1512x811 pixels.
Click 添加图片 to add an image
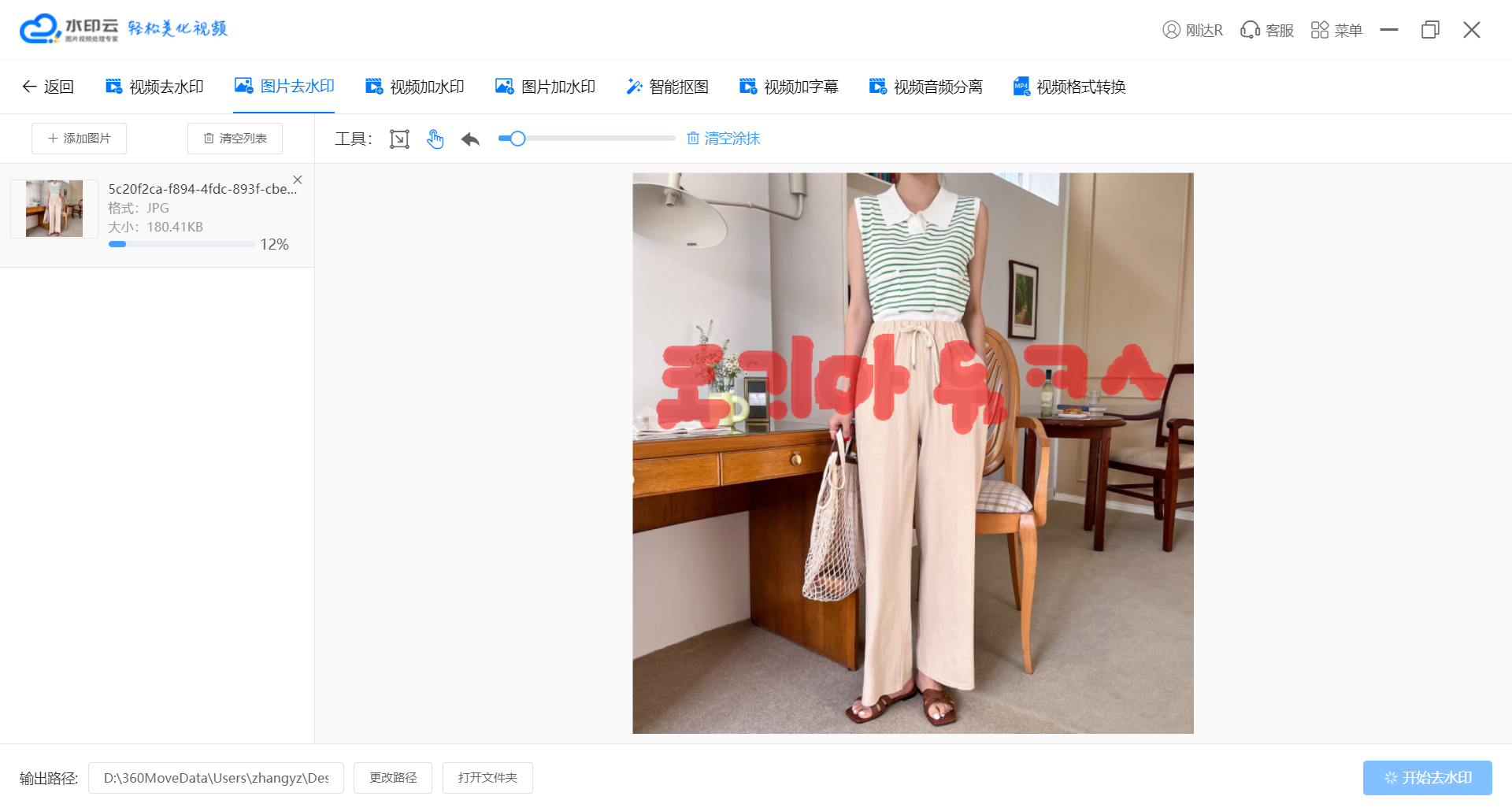pos(79,139)
